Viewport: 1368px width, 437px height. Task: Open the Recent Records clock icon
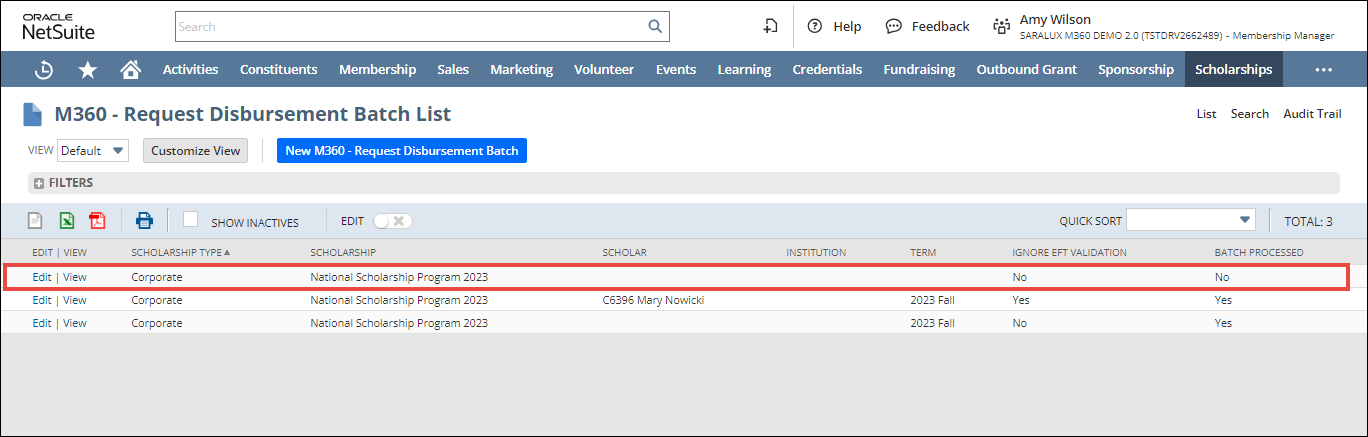pyautogui.click(x=44, y=70)
